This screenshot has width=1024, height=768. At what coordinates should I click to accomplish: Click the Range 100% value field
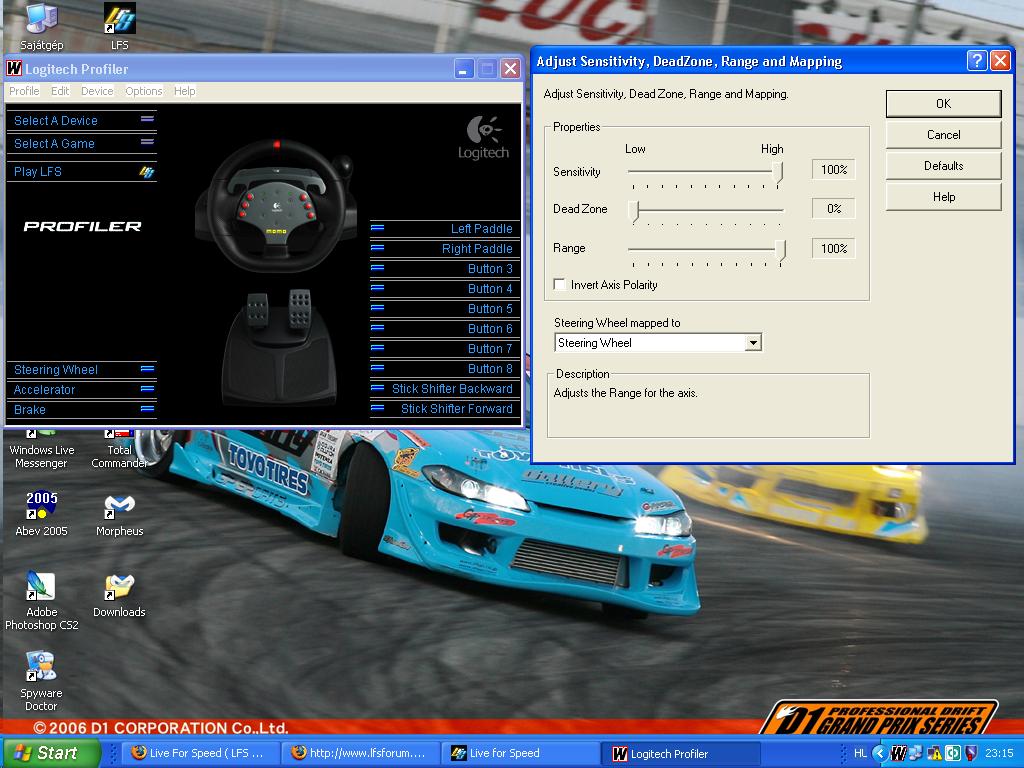pos(834,249)
